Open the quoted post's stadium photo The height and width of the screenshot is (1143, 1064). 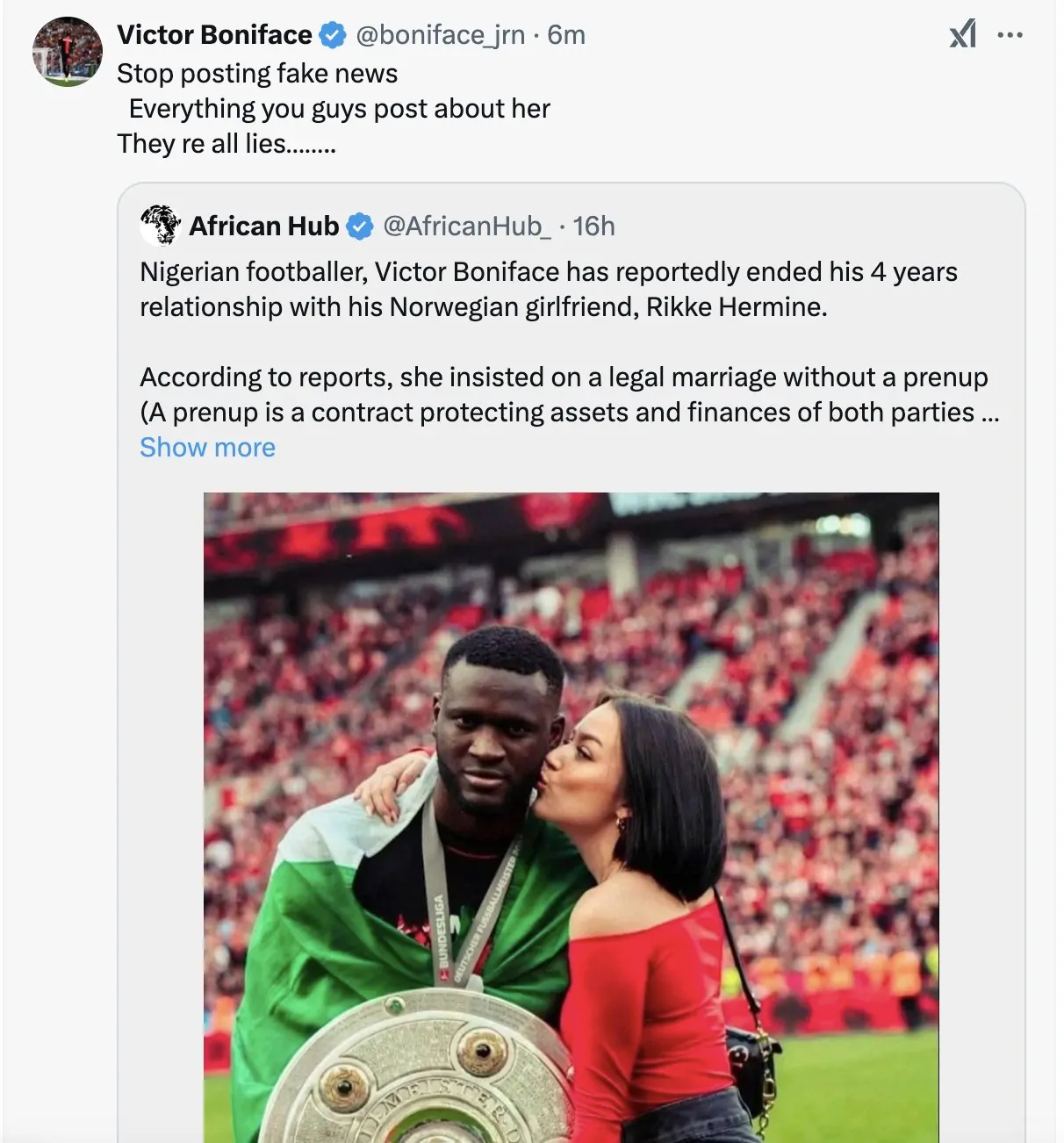point(571,702)
